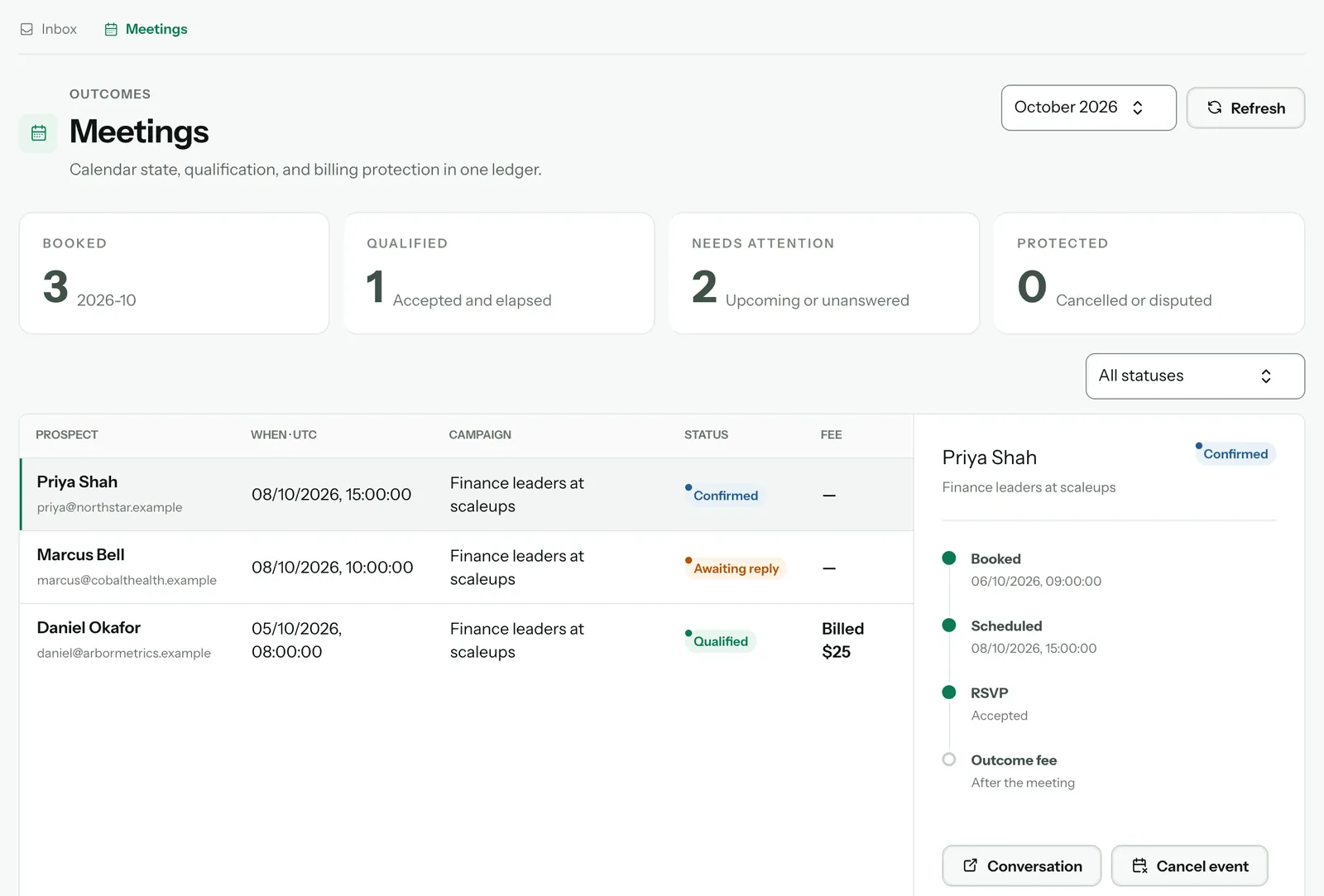1324x896 pixels.
Task: Click the STATUS column header
Action: coord(706,434)
